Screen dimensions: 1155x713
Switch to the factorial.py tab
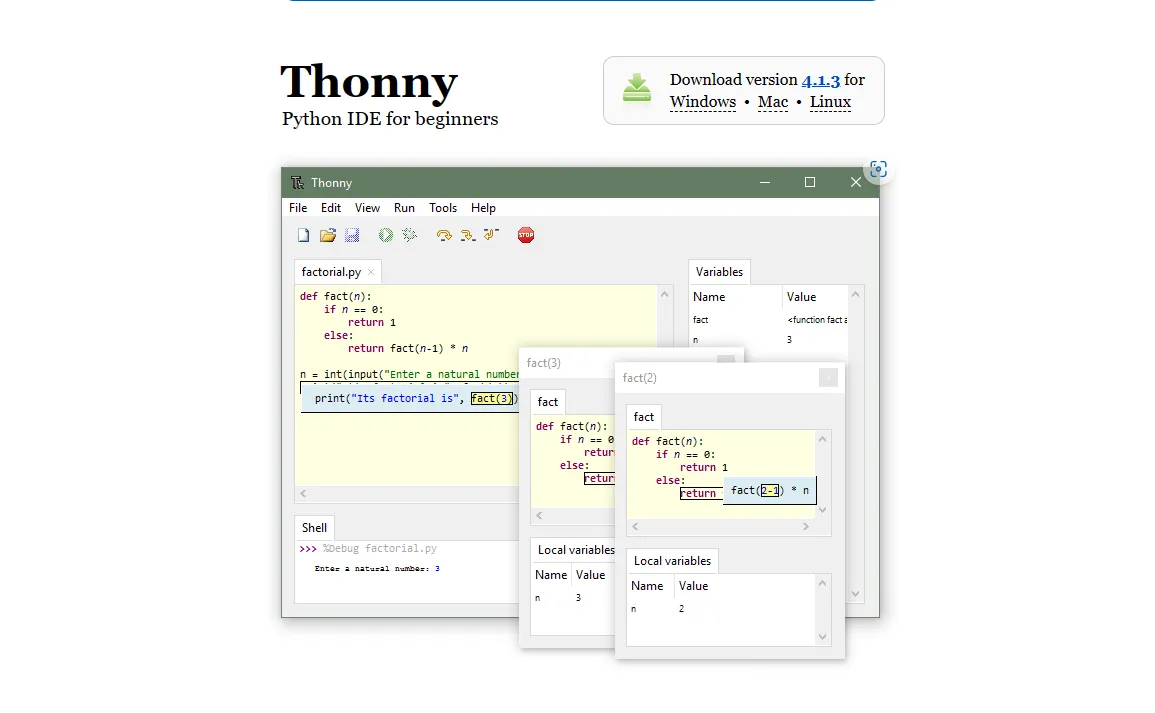pyautogui.click(x=330, y=271)
